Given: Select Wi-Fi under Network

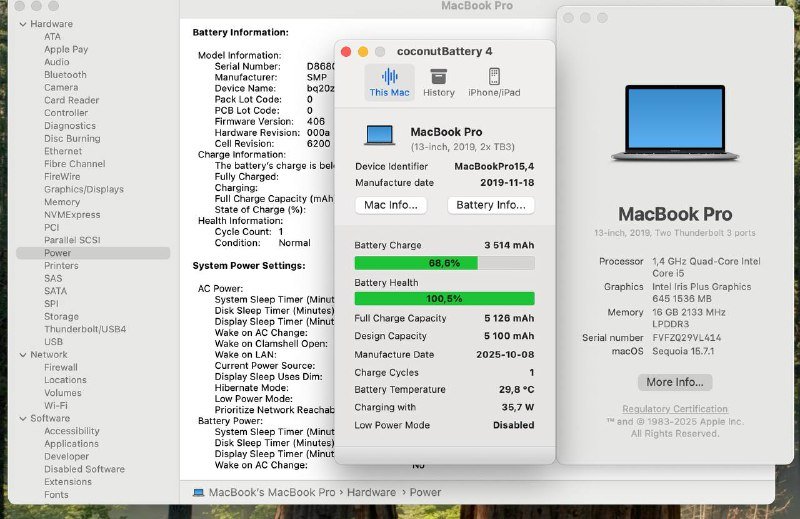Looking at the screenshot, I should tap(56, 406).
